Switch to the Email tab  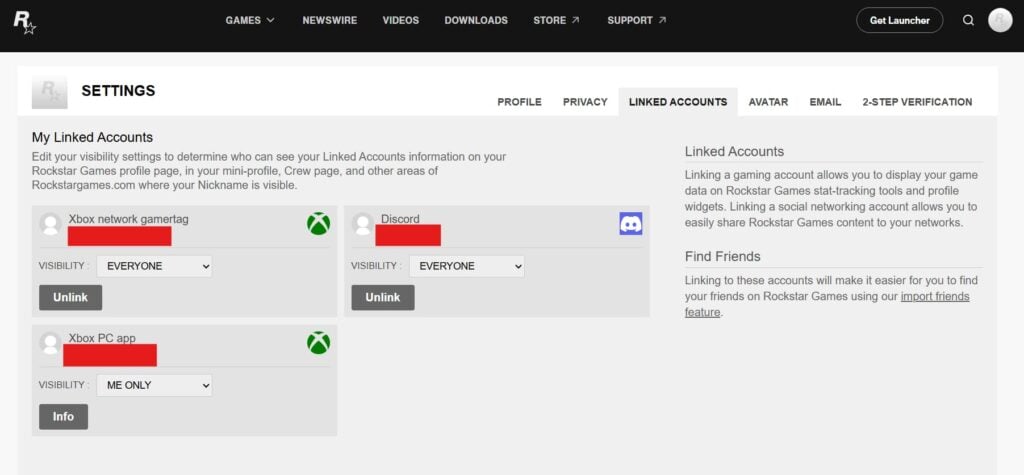825,102
